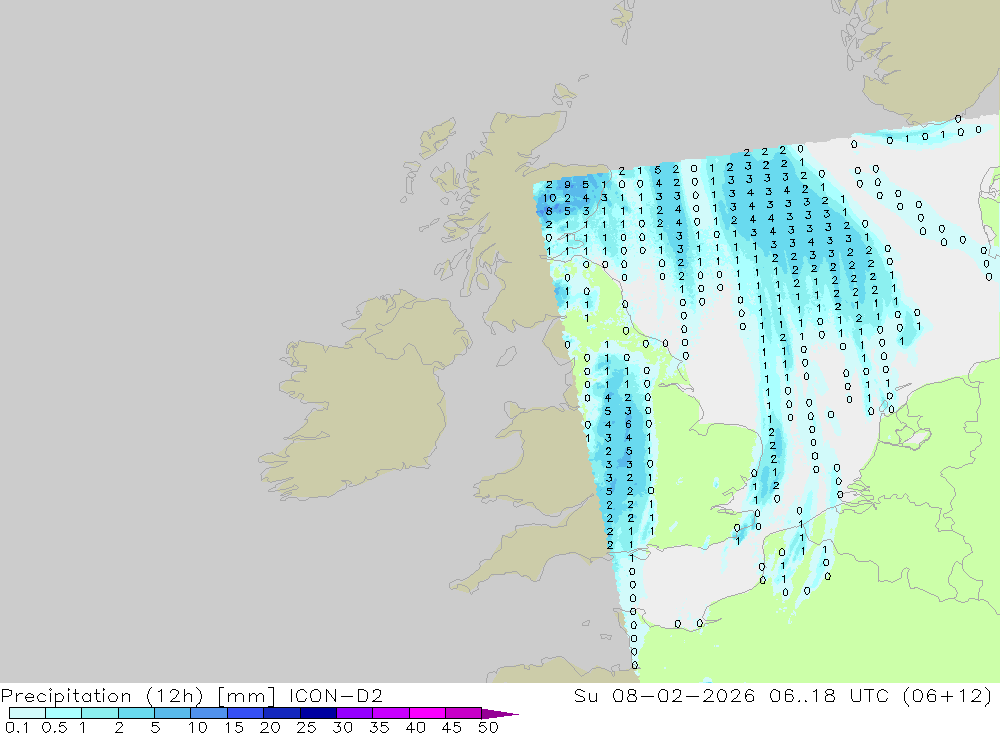This screenshot has width=1000, height=733.
Task: Click the legend label '35'
Action: [x=379, y=727]
